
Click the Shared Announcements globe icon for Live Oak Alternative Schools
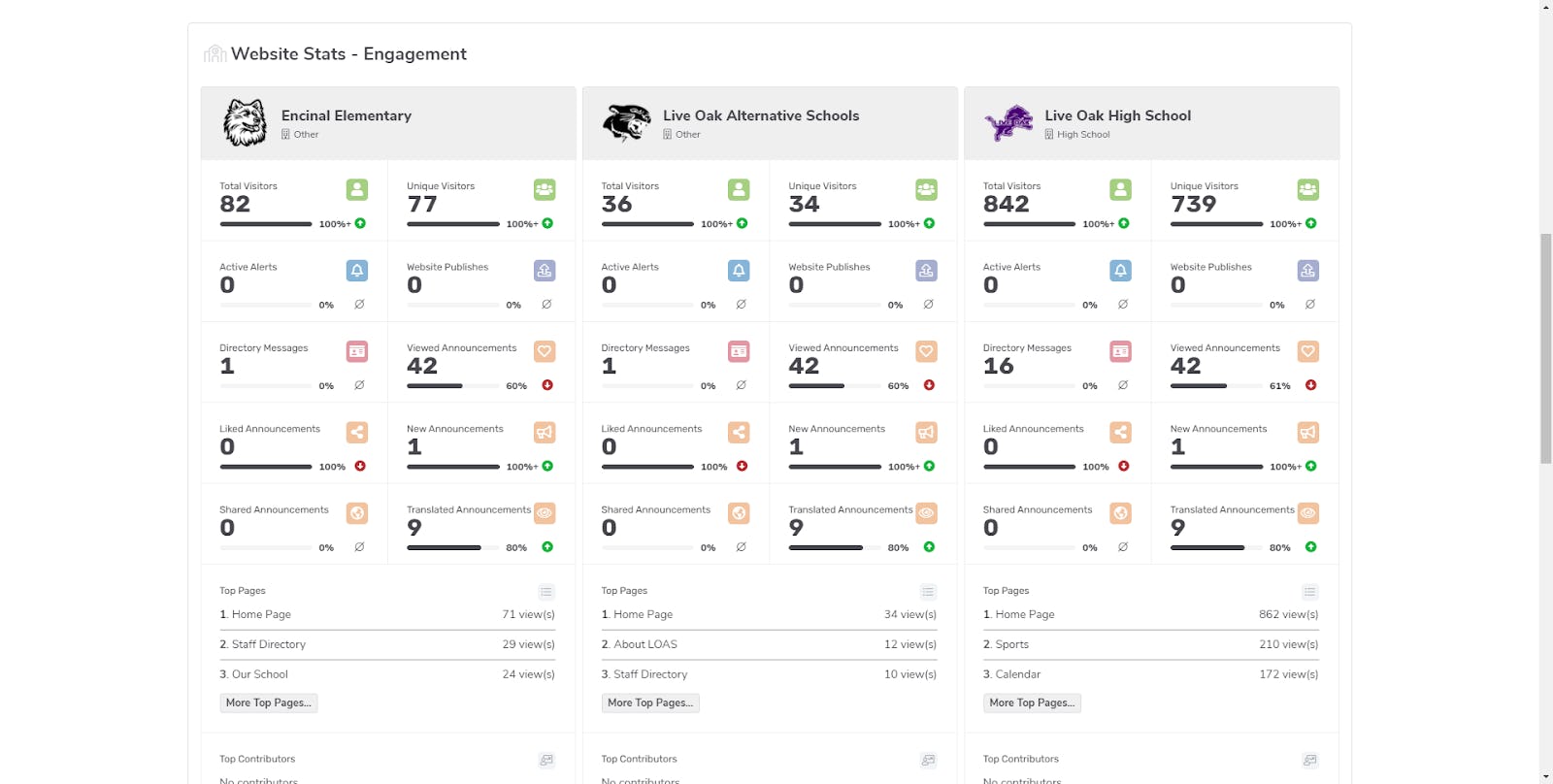(x=739, y=513)
